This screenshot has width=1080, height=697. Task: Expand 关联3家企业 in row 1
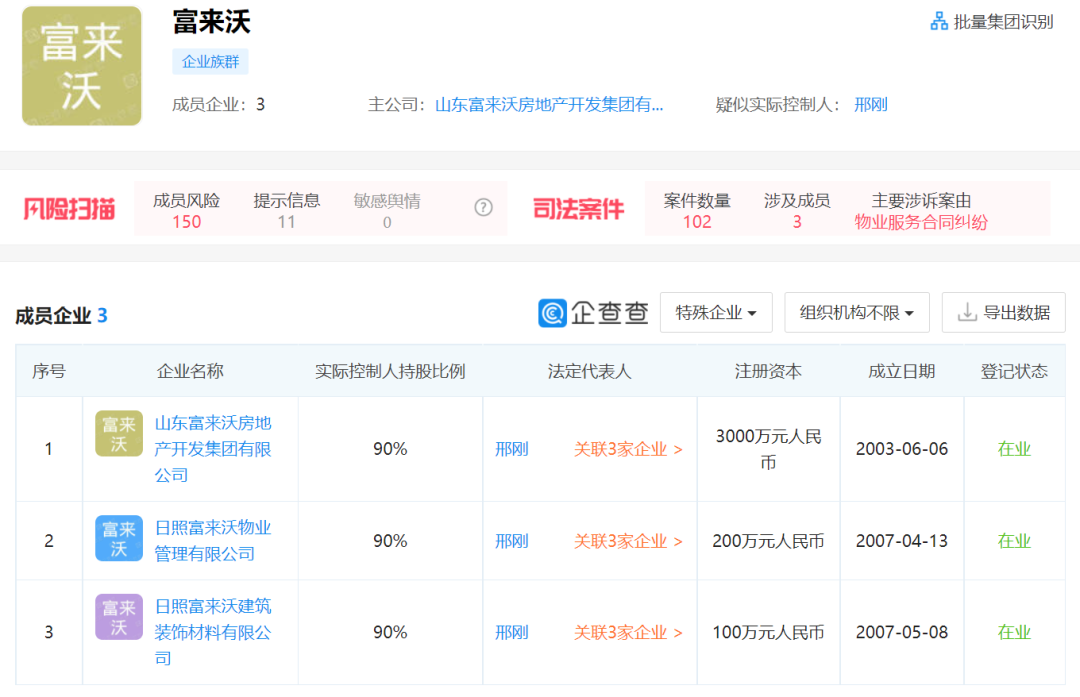(x=628, y=449)
